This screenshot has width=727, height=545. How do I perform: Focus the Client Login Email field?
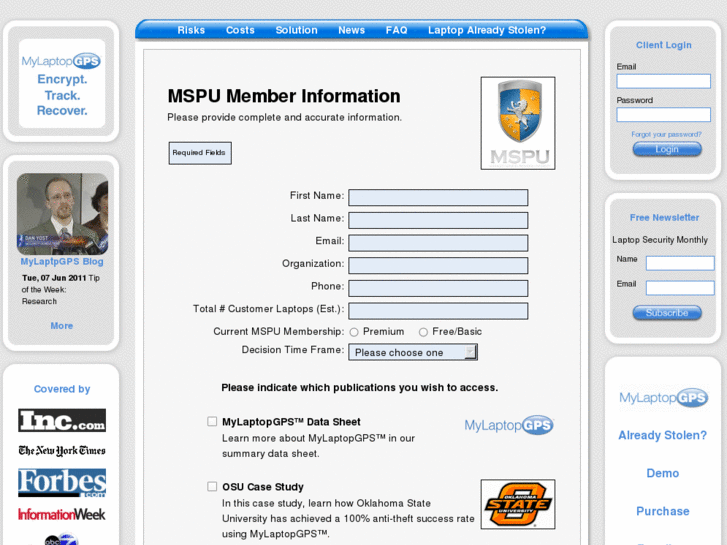663,81
